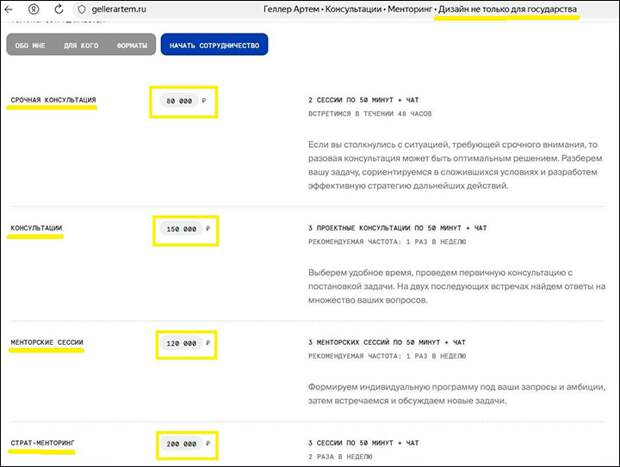Click the site security shield icon
620x467 pixels.
pos(83,9)
